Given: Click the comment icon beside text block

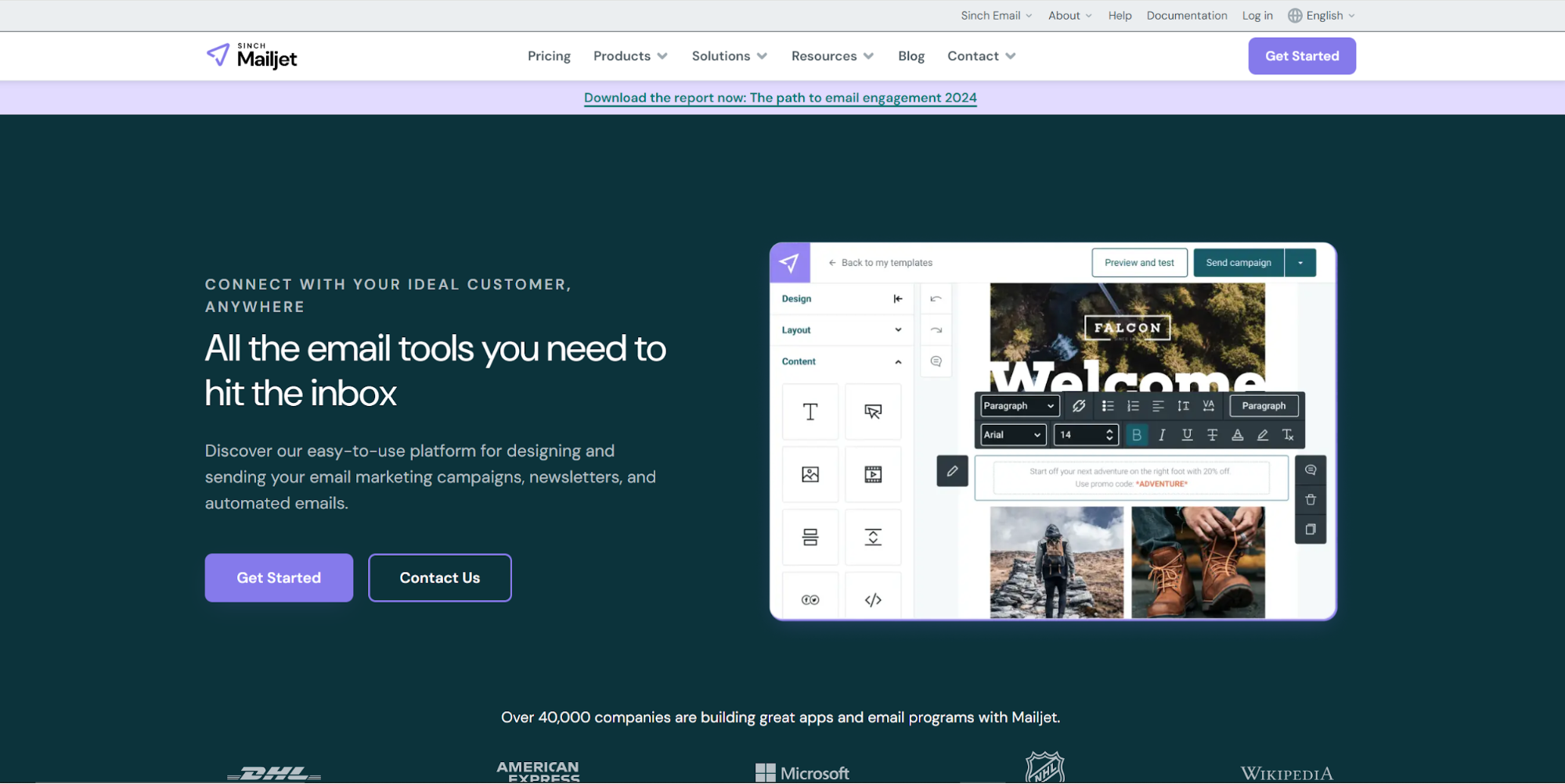Looking at the screenshot, I should [1311, 470].
